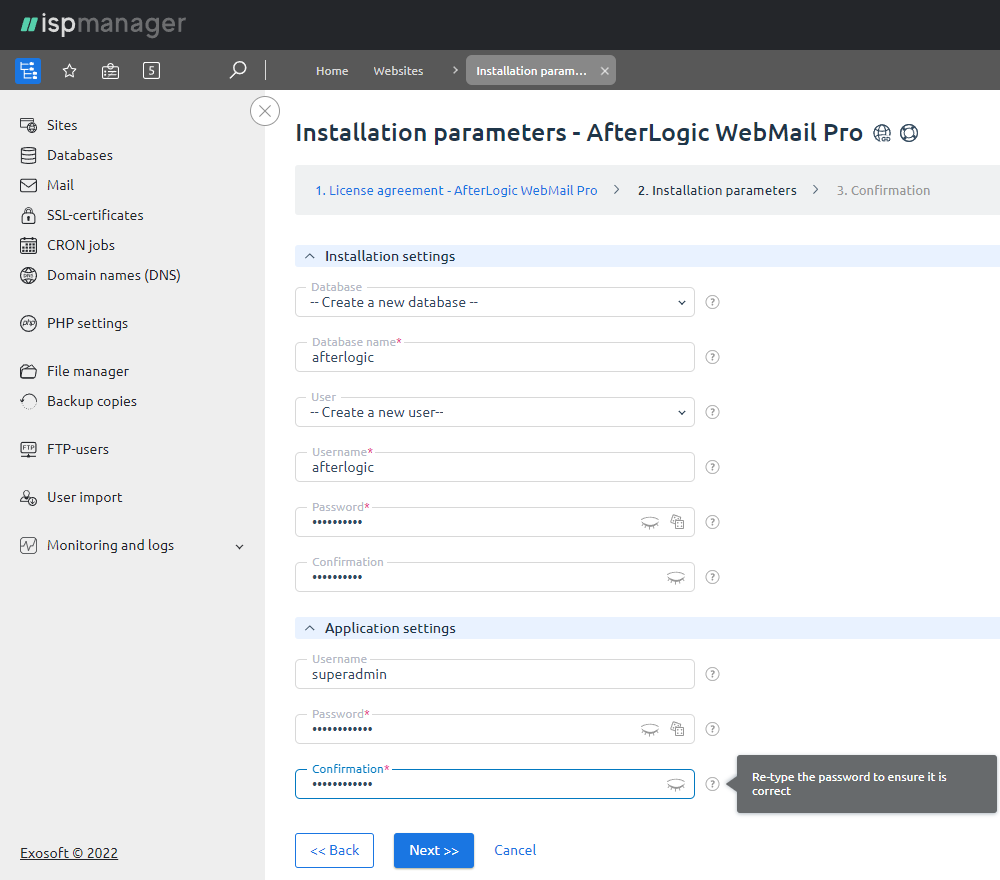
Task: Click the numbered "5" sessions icon
Action: [151, 70]
